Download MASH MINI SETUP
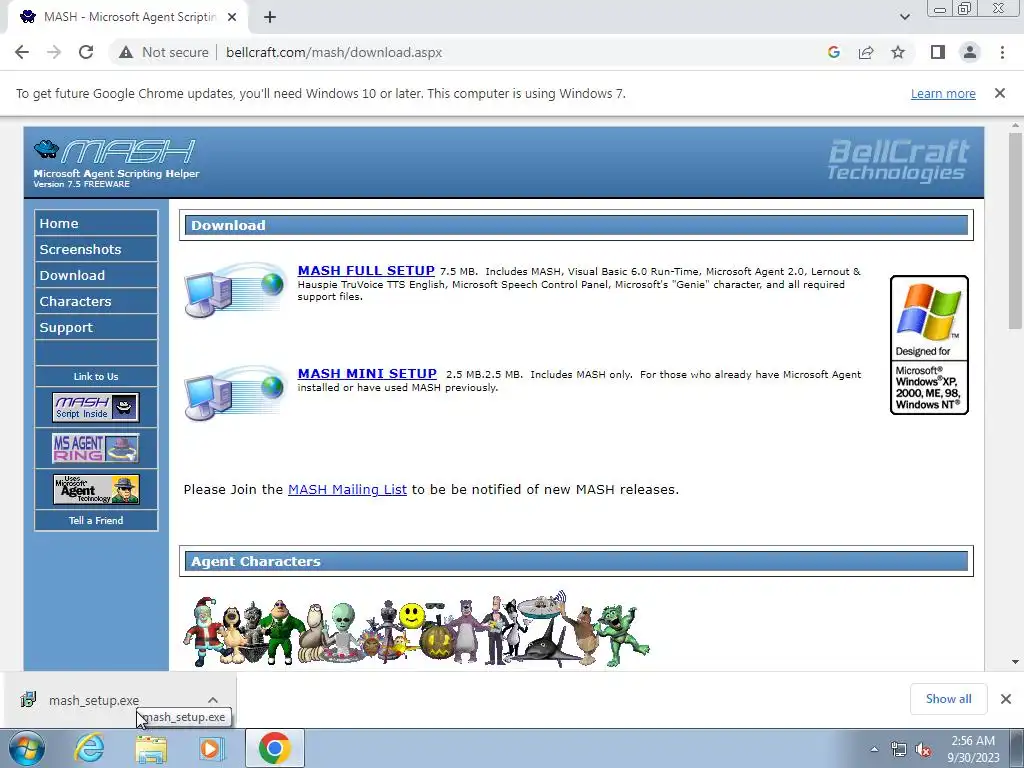Screen dimensions: 1024x768 [x=367, y=374]
